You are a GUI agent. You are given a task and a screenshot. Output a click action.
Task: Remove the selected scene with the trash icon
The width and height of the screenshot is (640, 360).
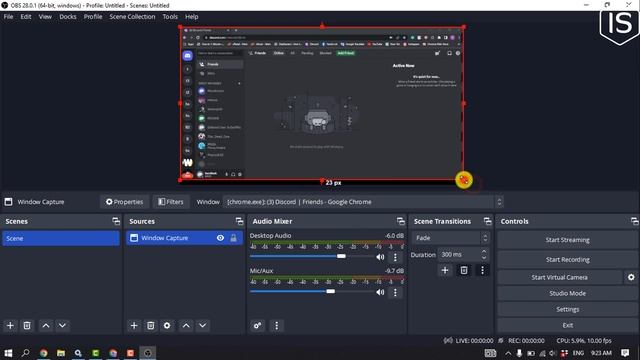[27, 325]
